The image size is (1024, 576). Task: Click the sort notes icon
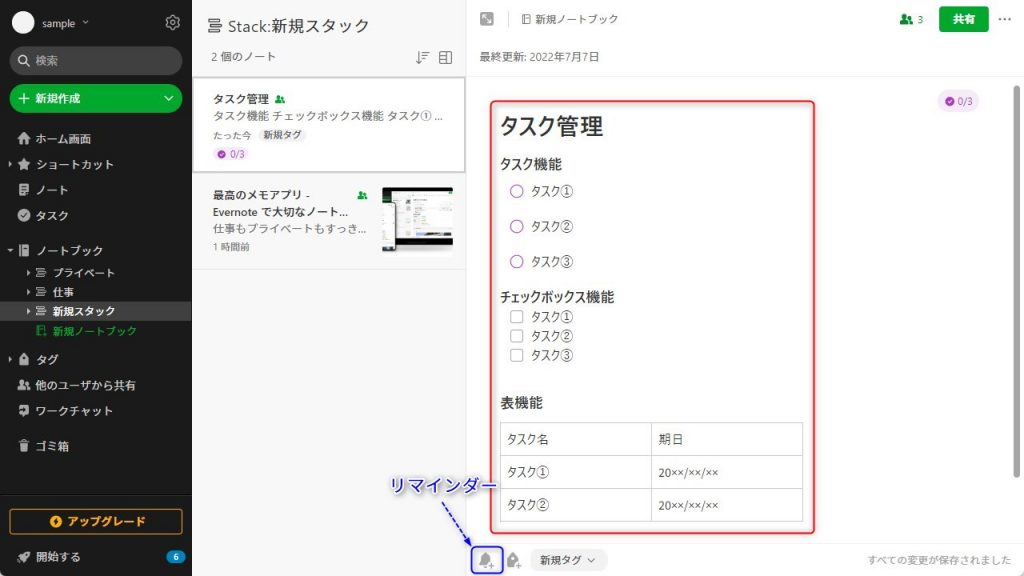(x=423, y=57)
